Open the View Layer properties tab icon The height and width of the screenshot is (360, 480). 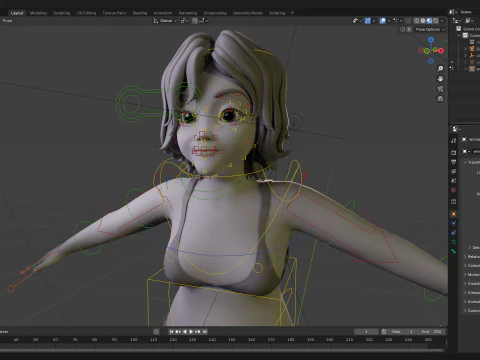pyautogui.click(x=453, y=171)
